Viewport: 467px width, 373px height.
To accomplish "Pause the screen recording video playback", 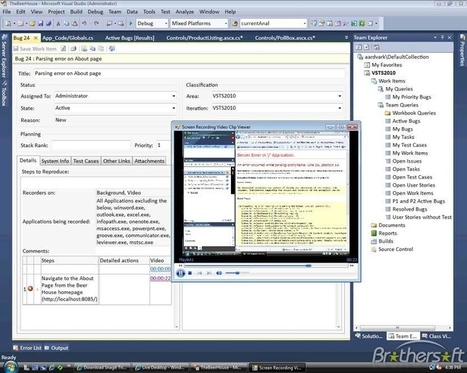I will (180, 273).
